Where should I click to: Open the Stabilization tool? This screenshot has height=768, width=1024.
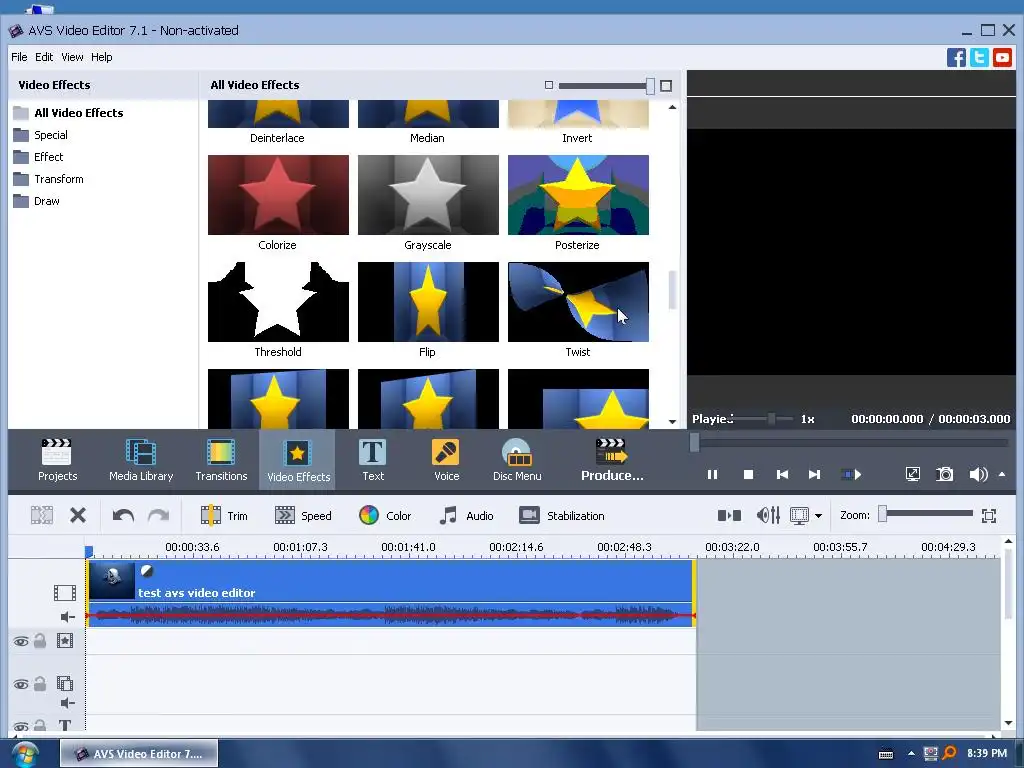tap(562, 516)
